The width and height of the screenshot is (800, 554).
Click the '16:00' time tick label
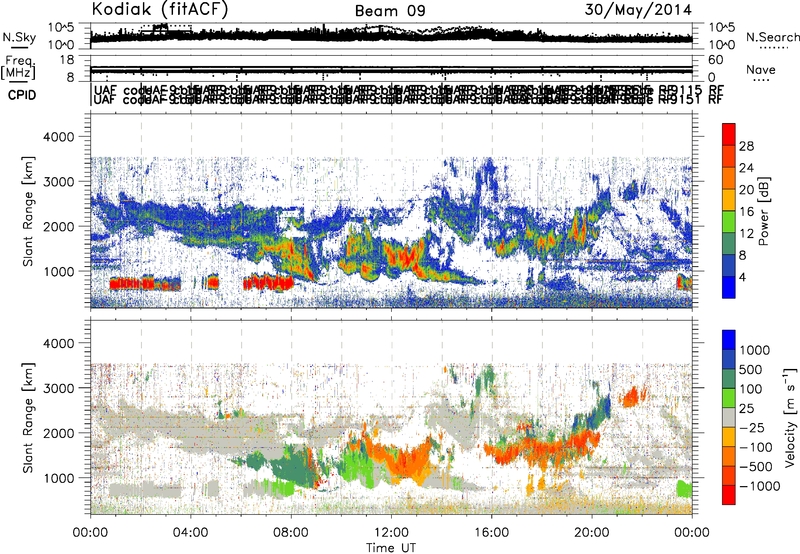[491, 533]
